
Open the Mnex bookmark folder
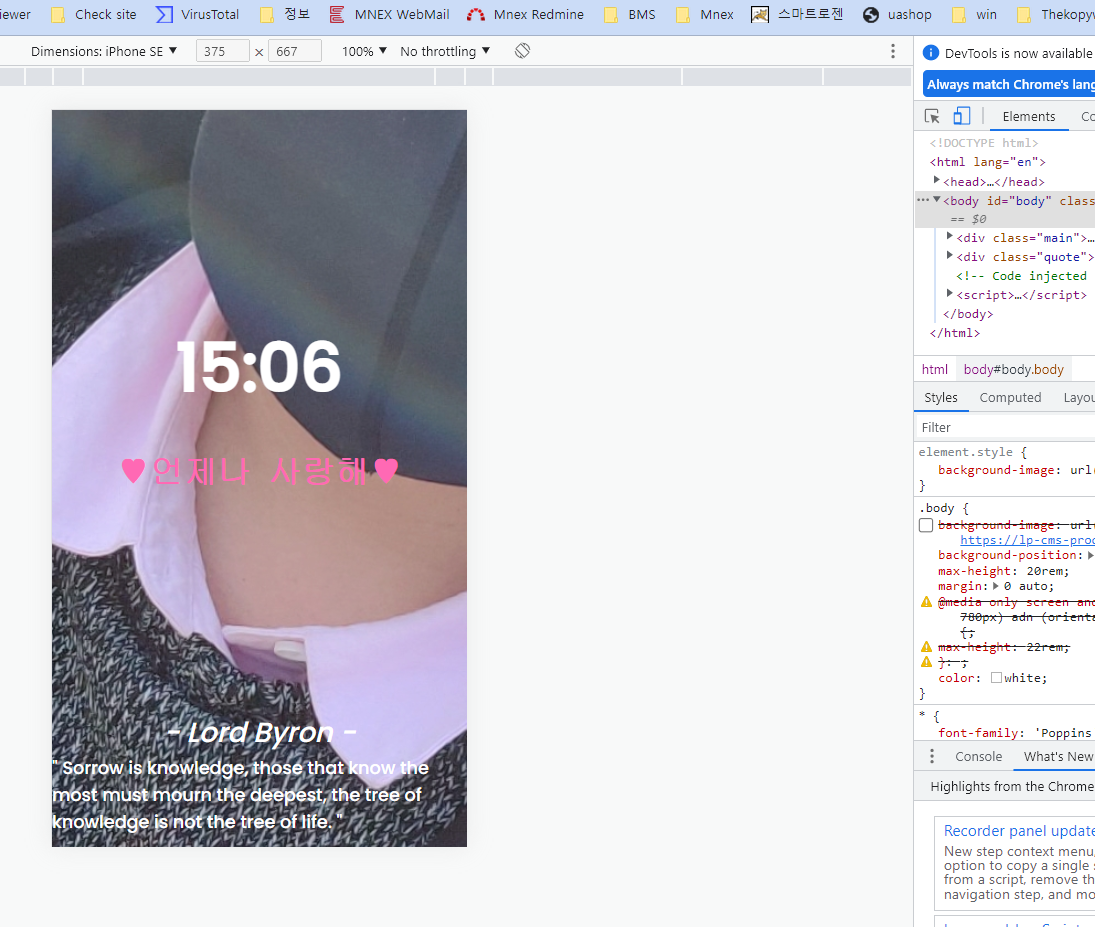tap(705, 15)
